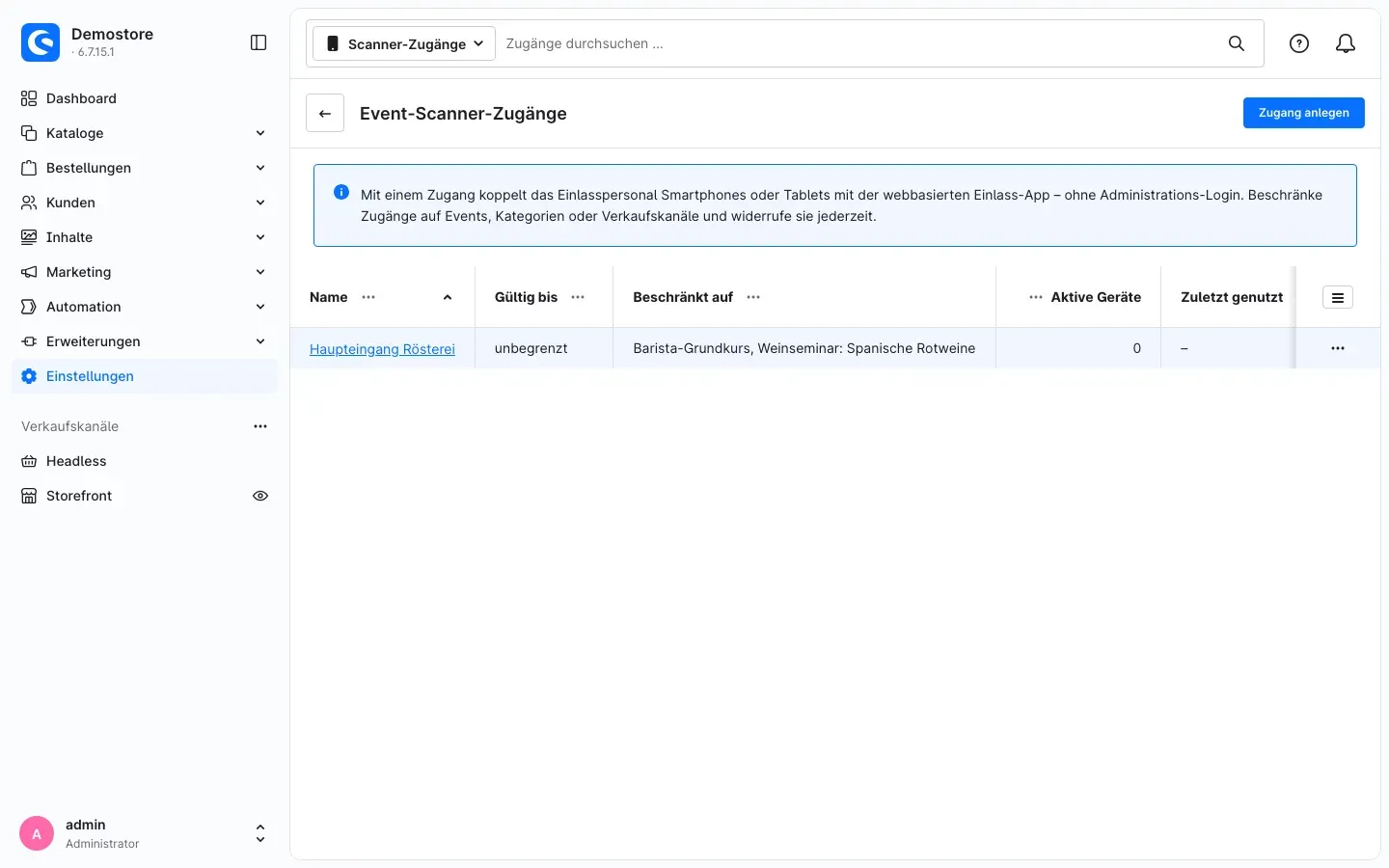Click the unbegrenzt cell
1389x868 pixels.
pyautogui.click(x=544, y=348)
